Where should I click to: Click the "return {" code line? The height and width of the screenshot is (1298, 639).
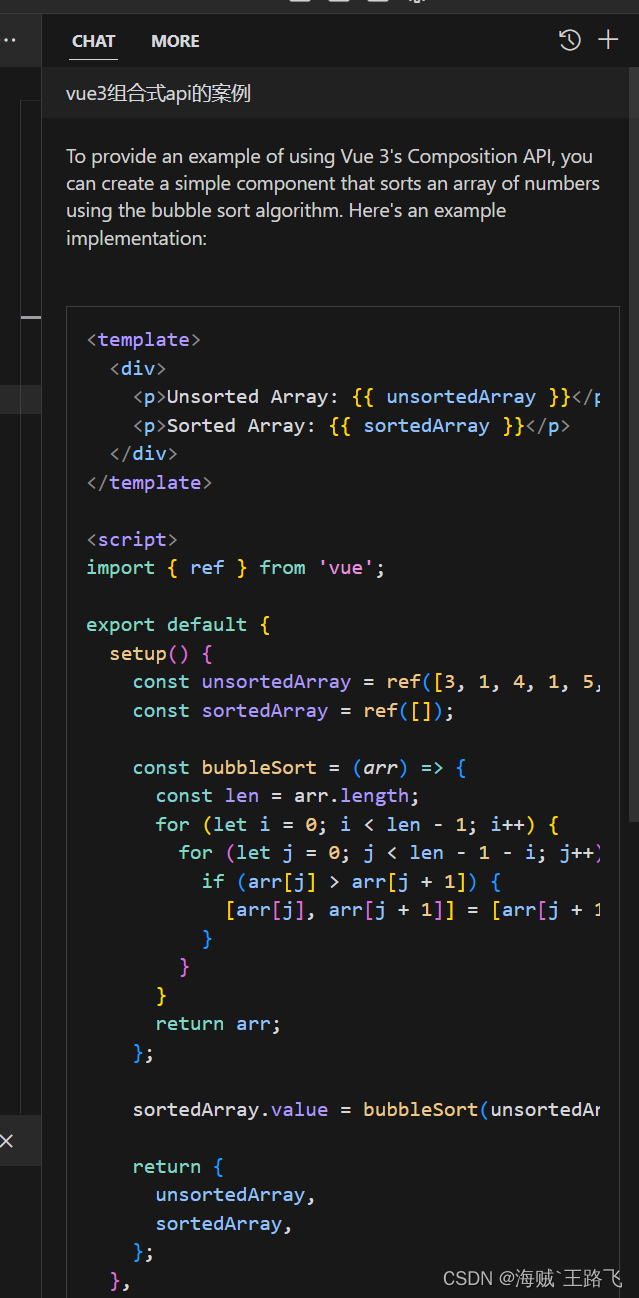(179, 1167)
